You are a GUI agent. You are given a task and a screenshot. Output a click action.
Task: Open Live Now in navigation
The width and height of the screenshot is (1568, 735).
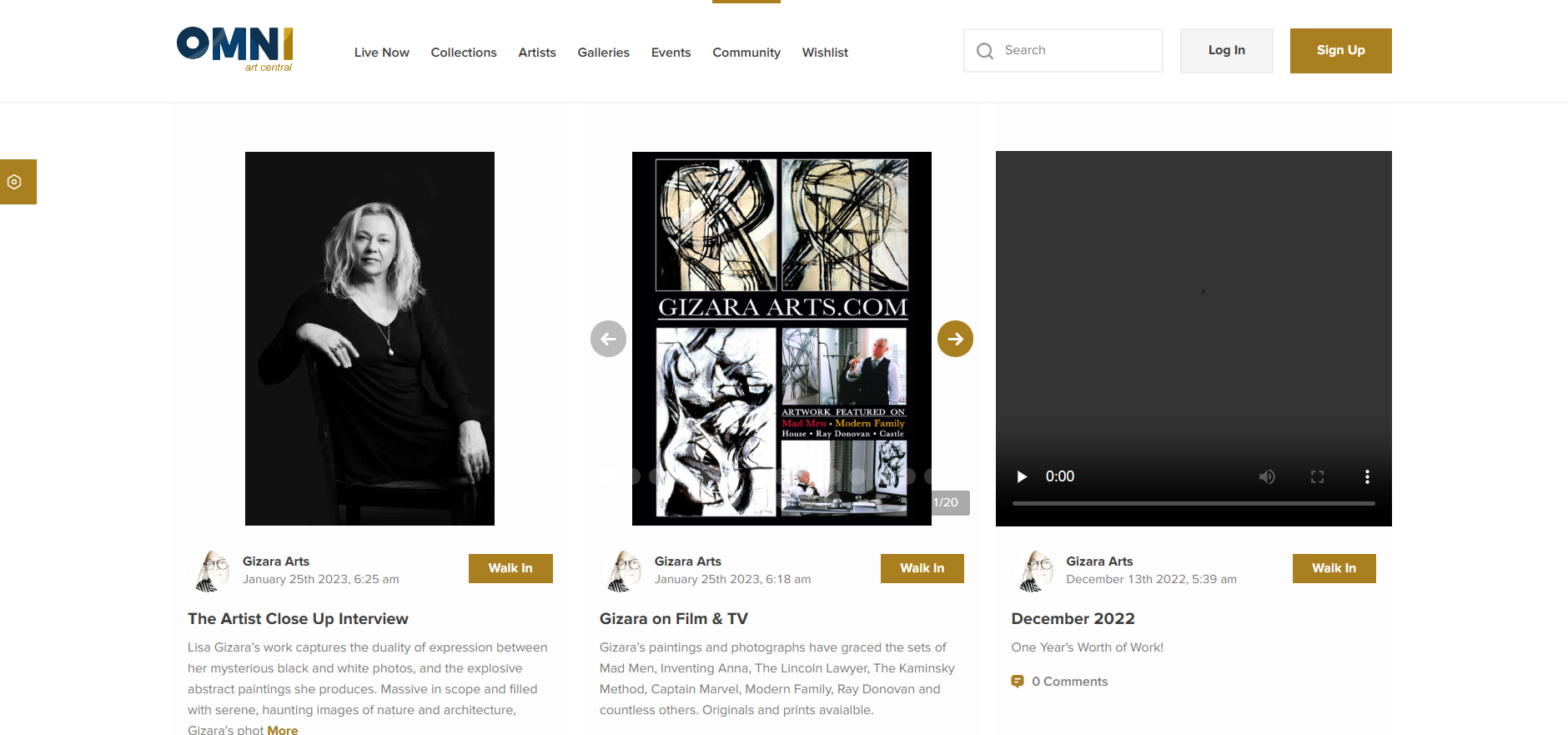(382, 53)
